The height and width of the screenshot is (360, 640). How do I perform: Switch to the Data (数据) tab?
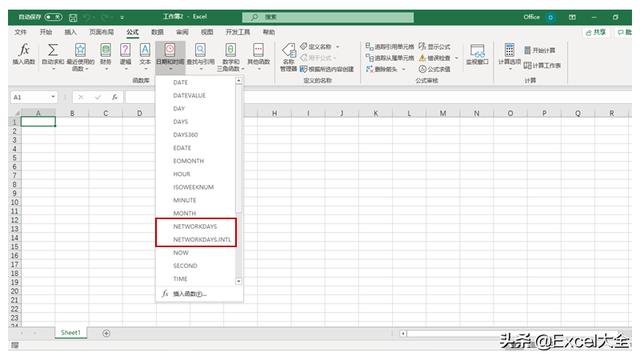pyautogui.click(x=158, y=32)
